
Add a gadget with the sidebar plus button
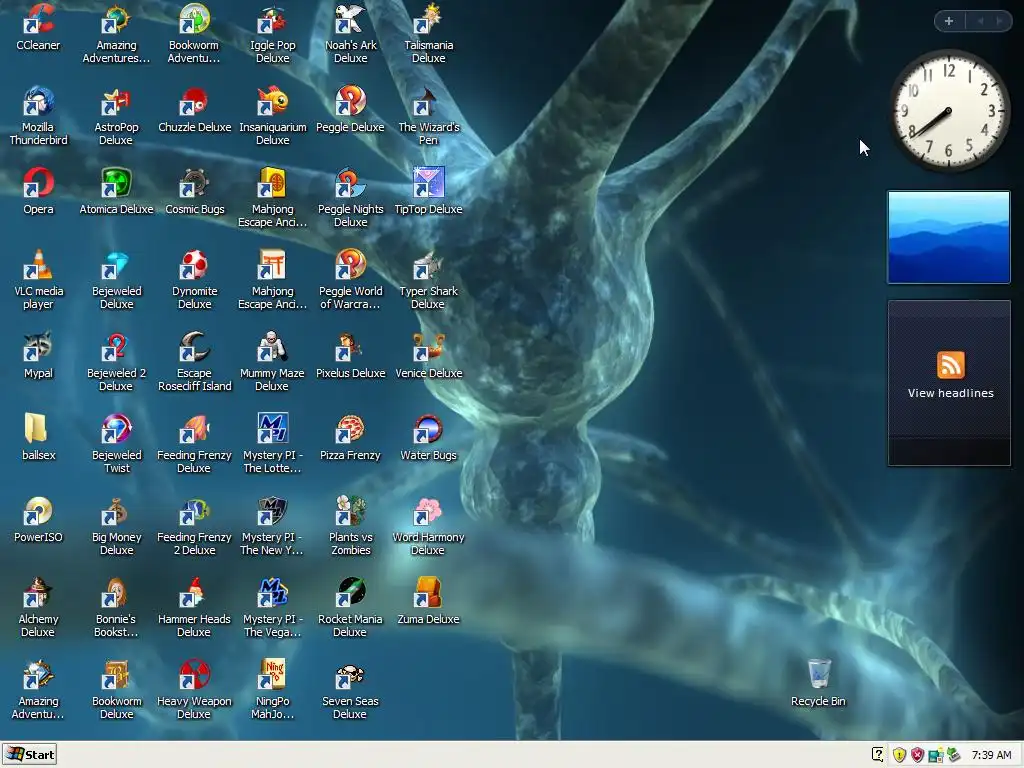pos(949,21)
